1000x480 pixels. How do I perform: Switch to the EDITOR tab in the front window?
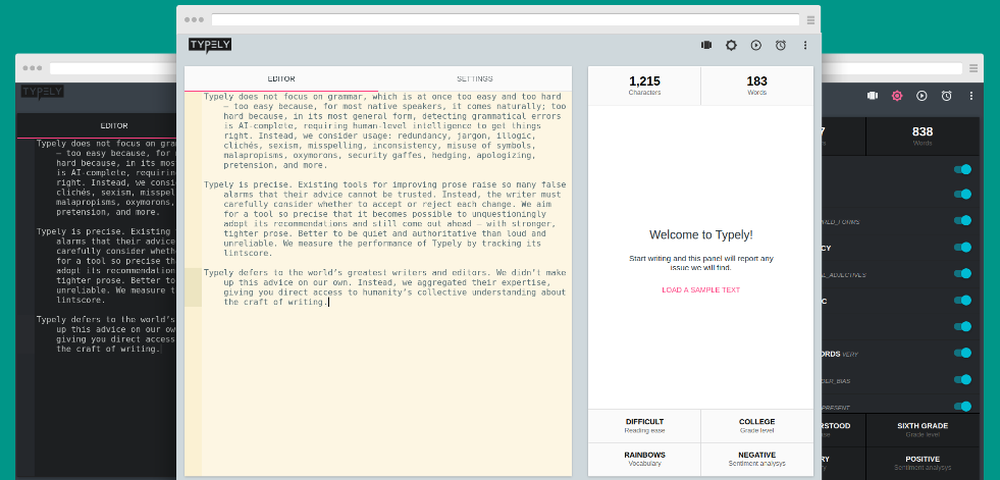(281, 79)
